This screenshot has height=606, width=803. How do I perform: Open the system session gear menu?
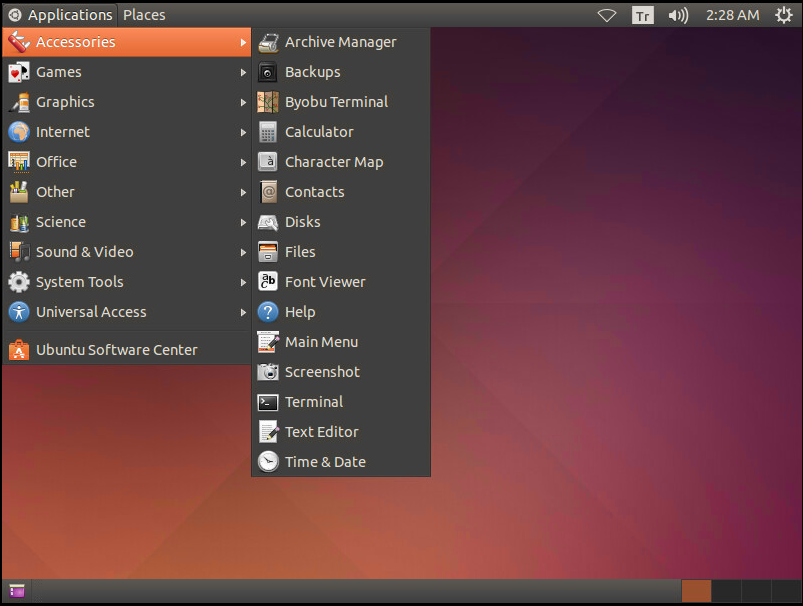784,15
